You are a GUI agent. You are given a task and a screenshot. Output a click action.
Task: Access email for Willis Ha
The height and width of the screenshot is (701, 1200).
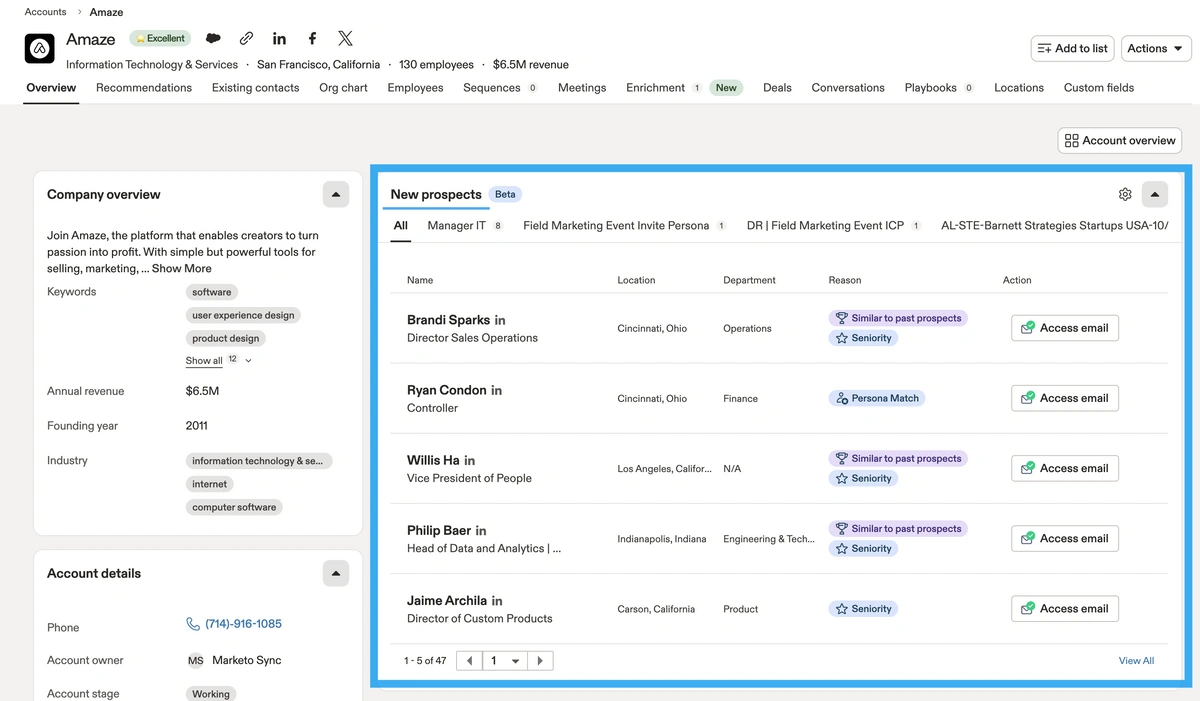tap(1065, 468)
